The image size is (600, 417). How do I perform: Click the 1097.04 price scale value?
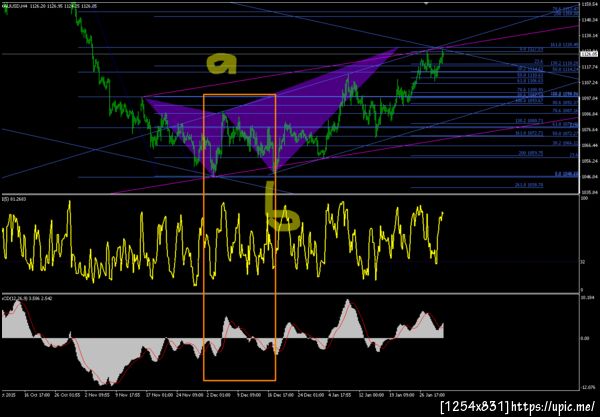tap(590, 98)
